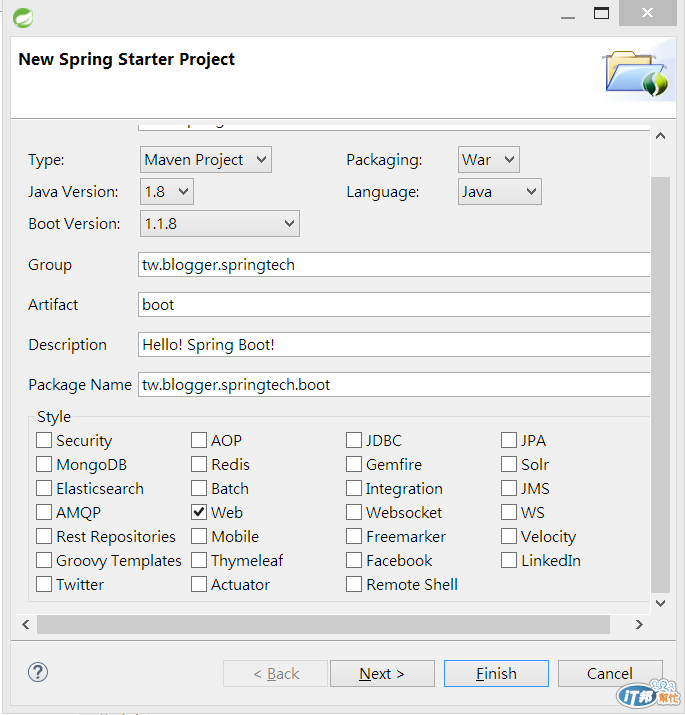Tick the WS checkbox
The height and width of the screenshot is (715, 685).
509,513
